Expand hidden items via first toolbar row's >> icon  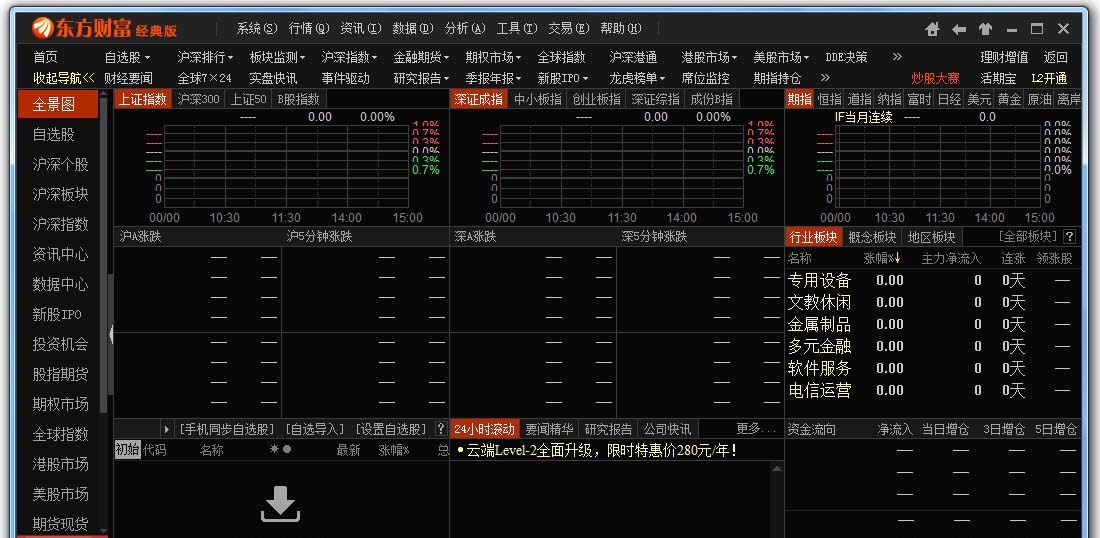coord(897,57)
